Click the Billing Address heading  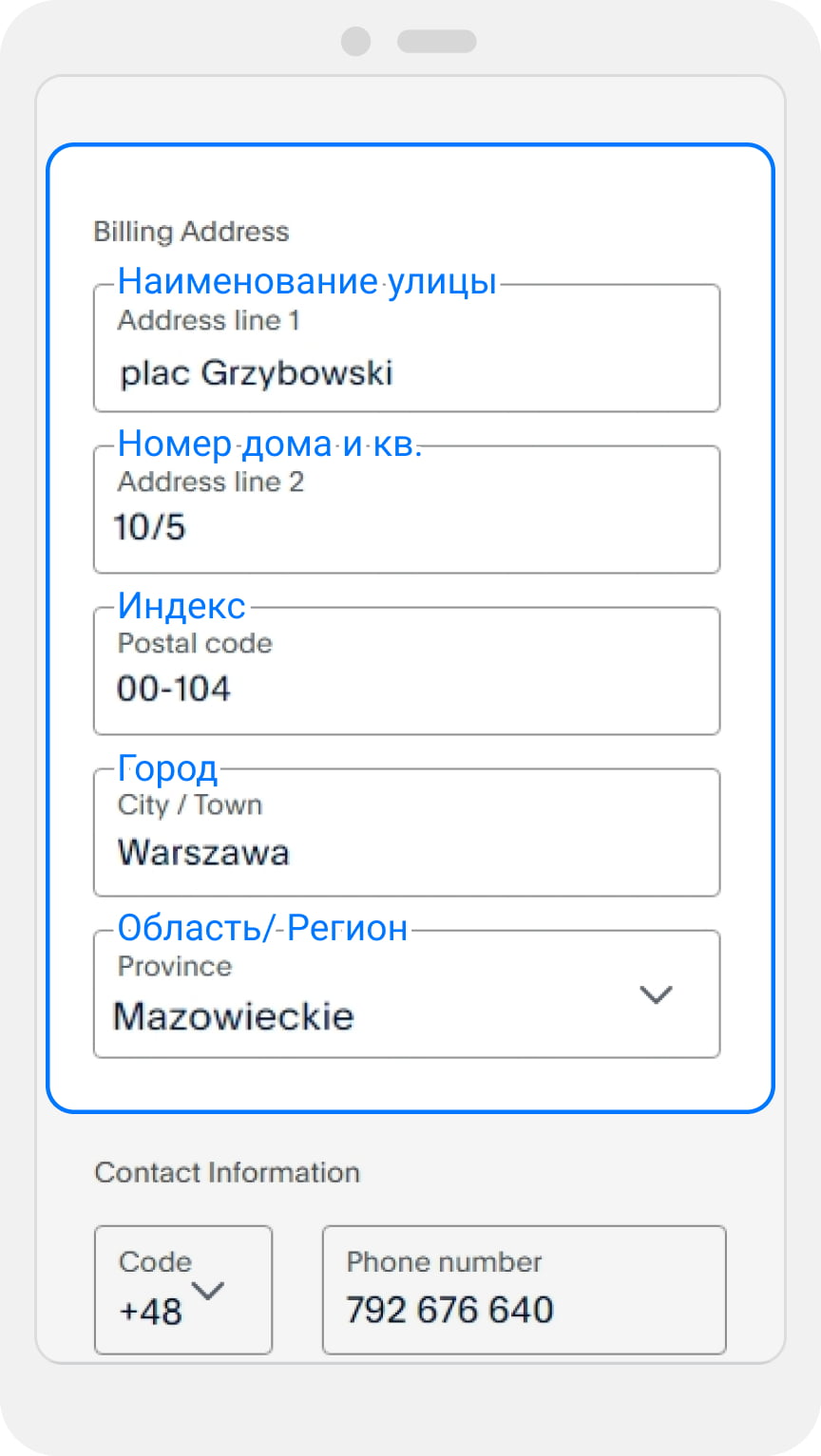(x=191, y=232)
